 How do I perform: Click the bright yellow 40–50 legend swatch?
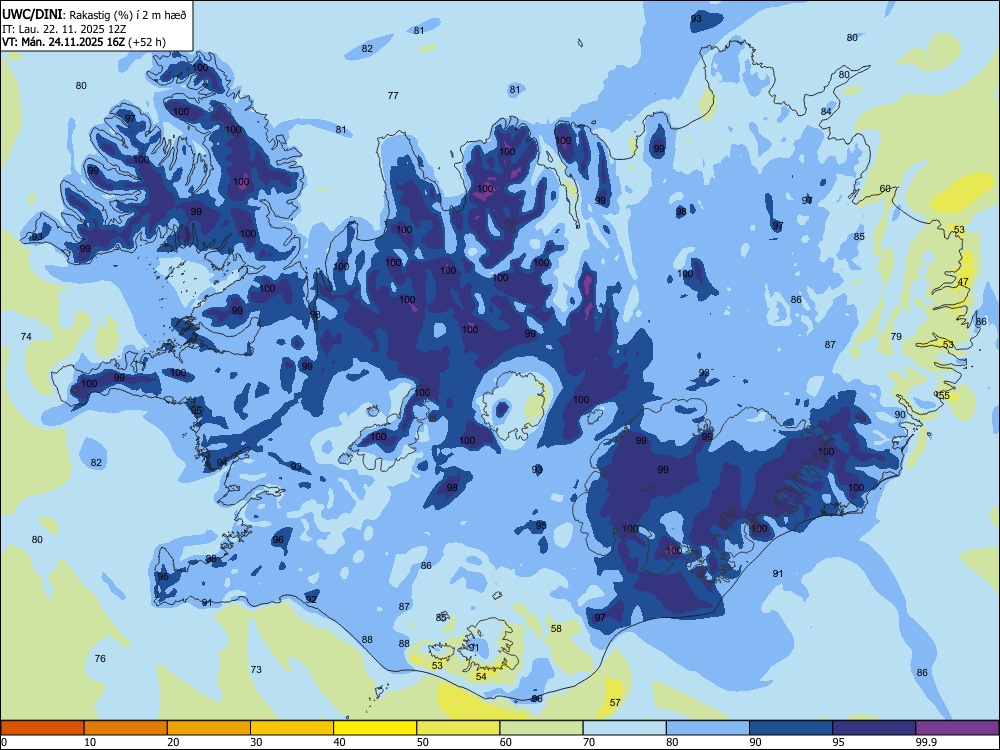375,728
